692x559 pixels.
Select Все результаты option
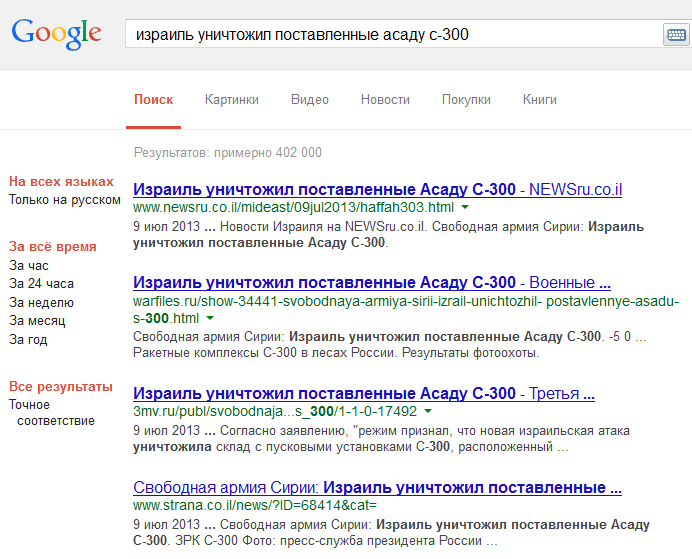(x=61, y=386)
